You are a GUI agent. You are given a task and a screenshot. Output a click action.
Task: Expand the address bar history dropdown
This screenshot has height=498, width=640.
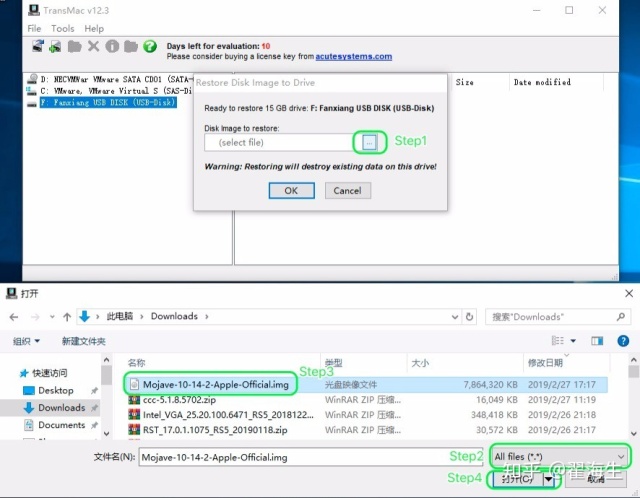pyautogui.click(x=455, y=317)
